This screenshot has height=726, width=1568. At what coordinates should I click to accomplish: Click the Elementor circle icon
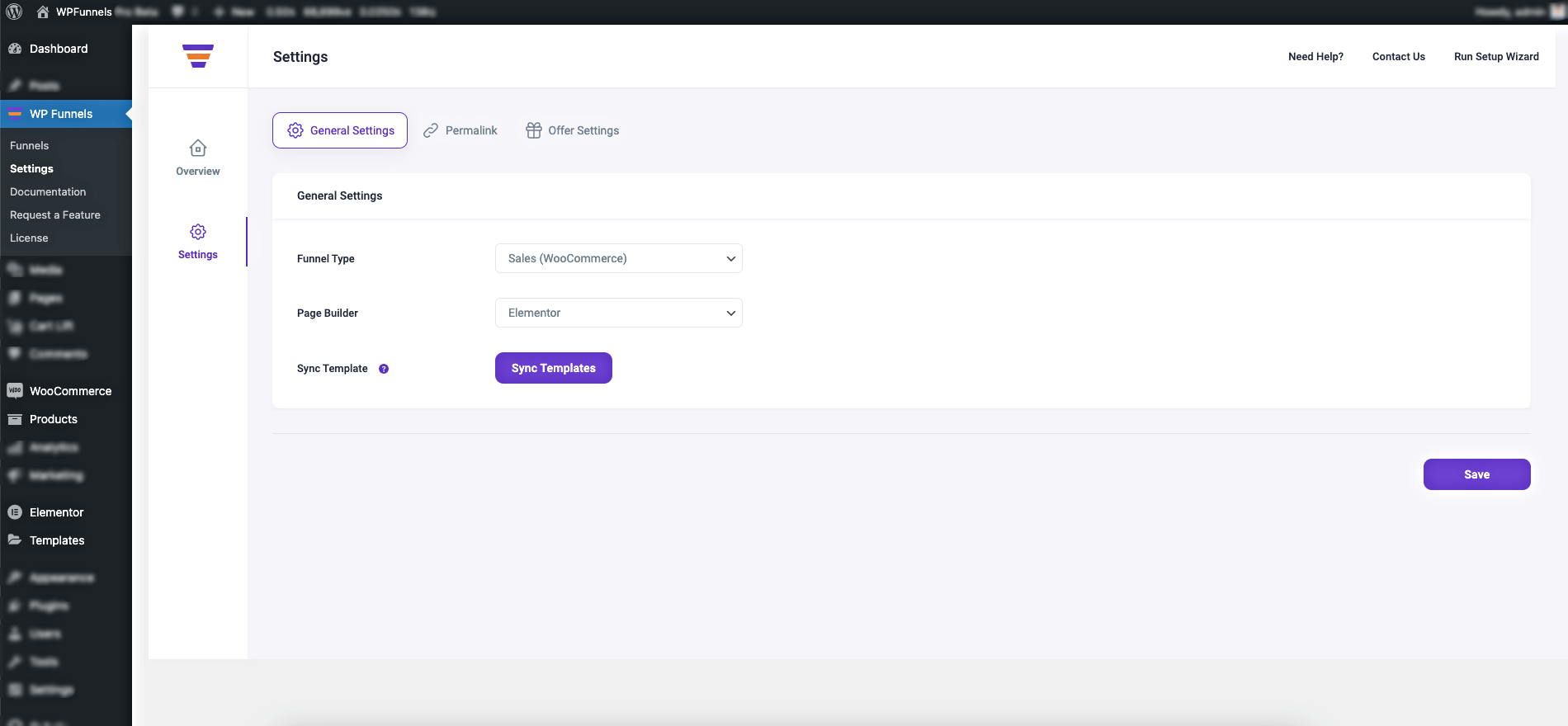[15, 512]
